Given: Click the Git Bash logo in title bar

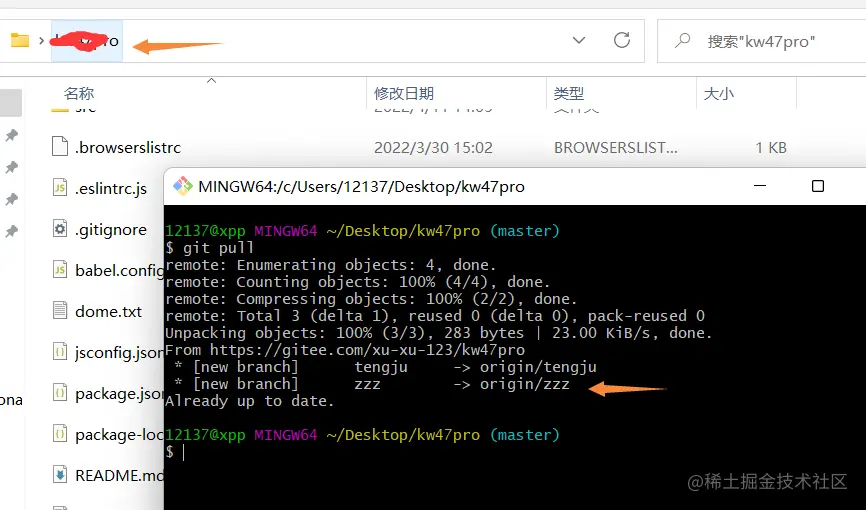Looking at the screenshot, I should pos(183,186).
